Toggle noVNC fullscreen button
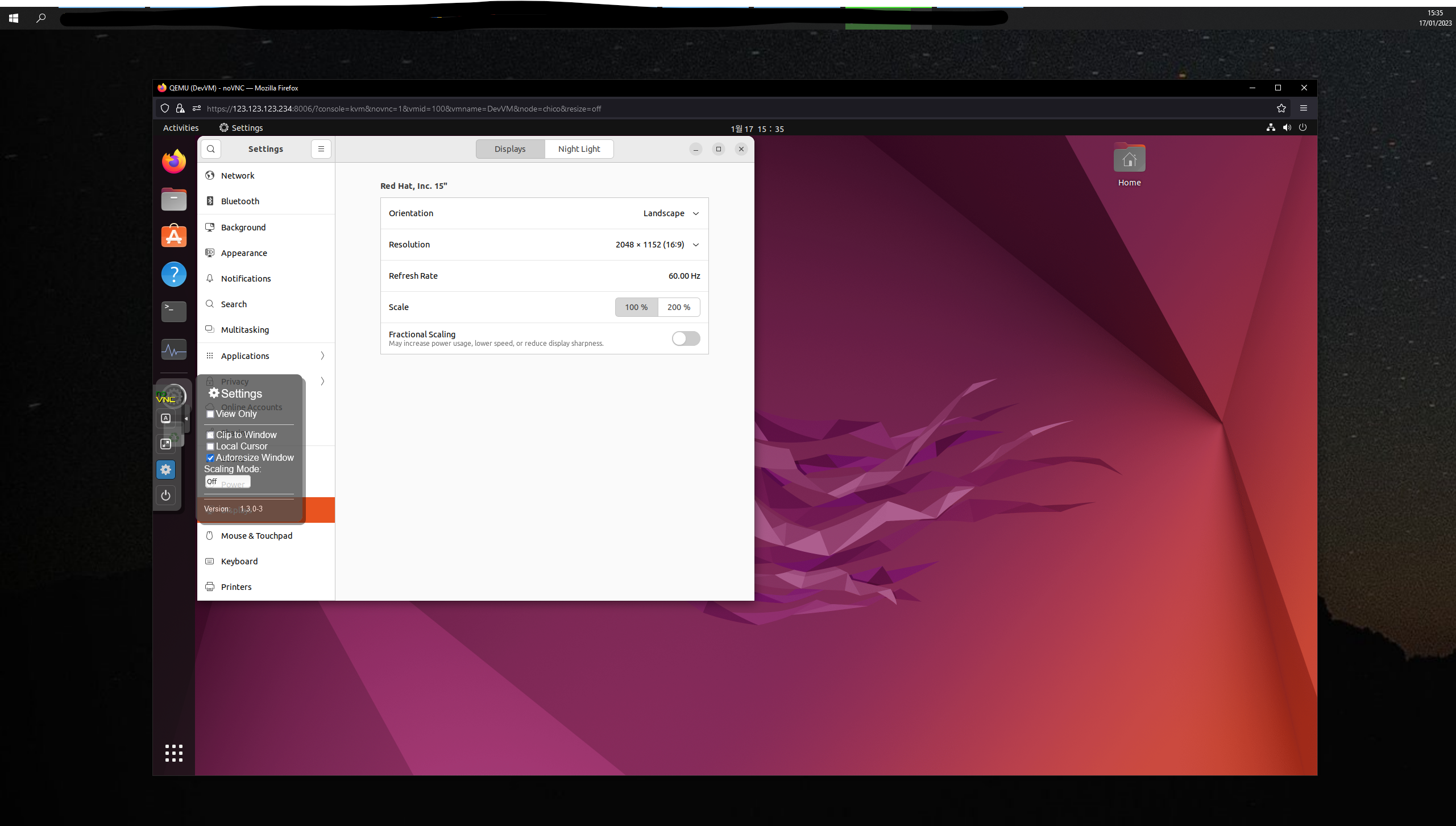 [166, 444]
